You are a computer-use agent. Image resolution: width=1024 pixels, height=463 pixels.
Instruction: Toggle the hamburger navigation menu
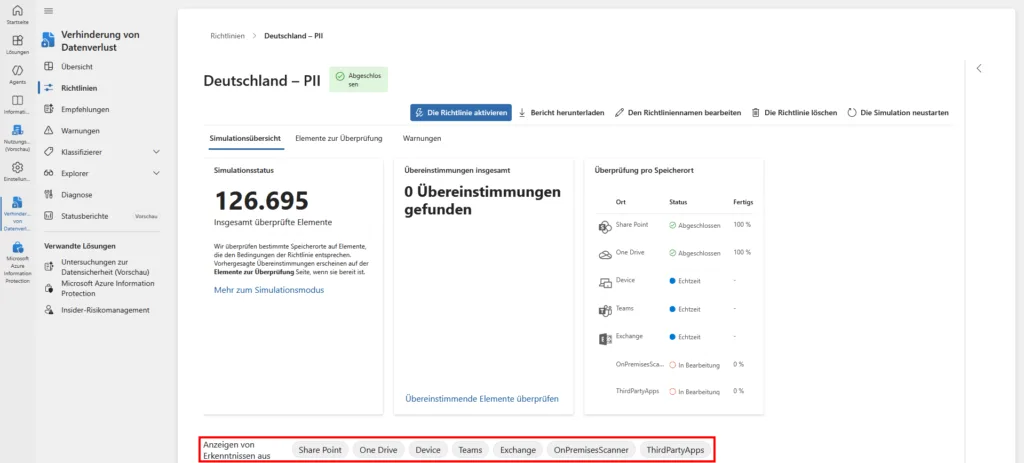pos(49,10)
